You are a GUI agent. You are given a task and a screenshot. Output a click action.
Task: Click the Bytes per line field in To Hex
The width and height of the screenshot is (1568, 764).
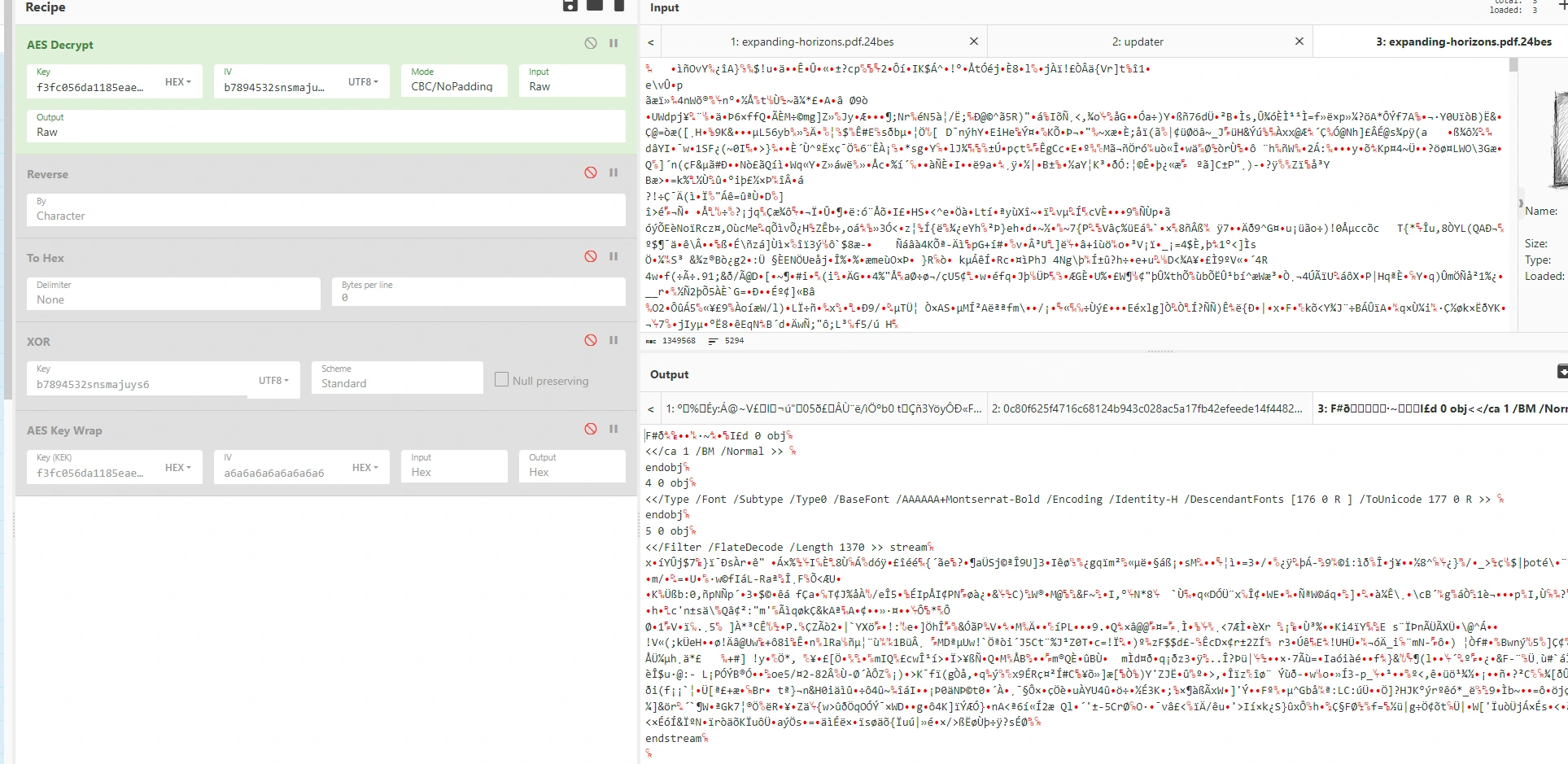(478, 294)
